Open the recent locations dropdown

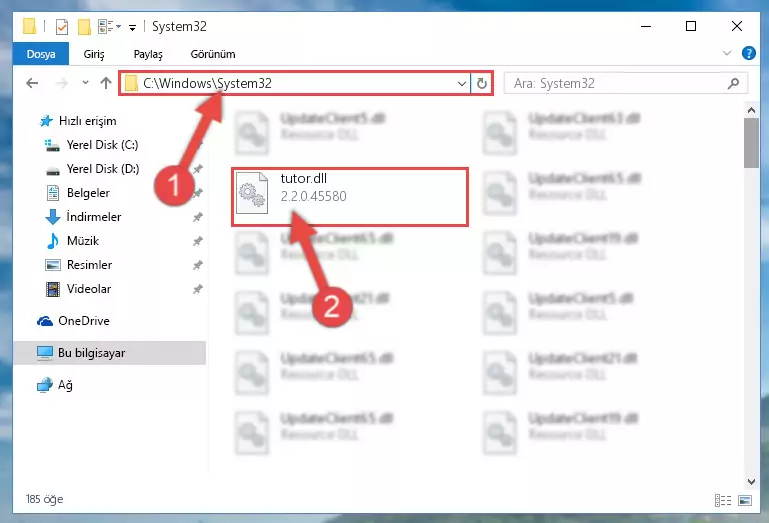click(85, 83)
